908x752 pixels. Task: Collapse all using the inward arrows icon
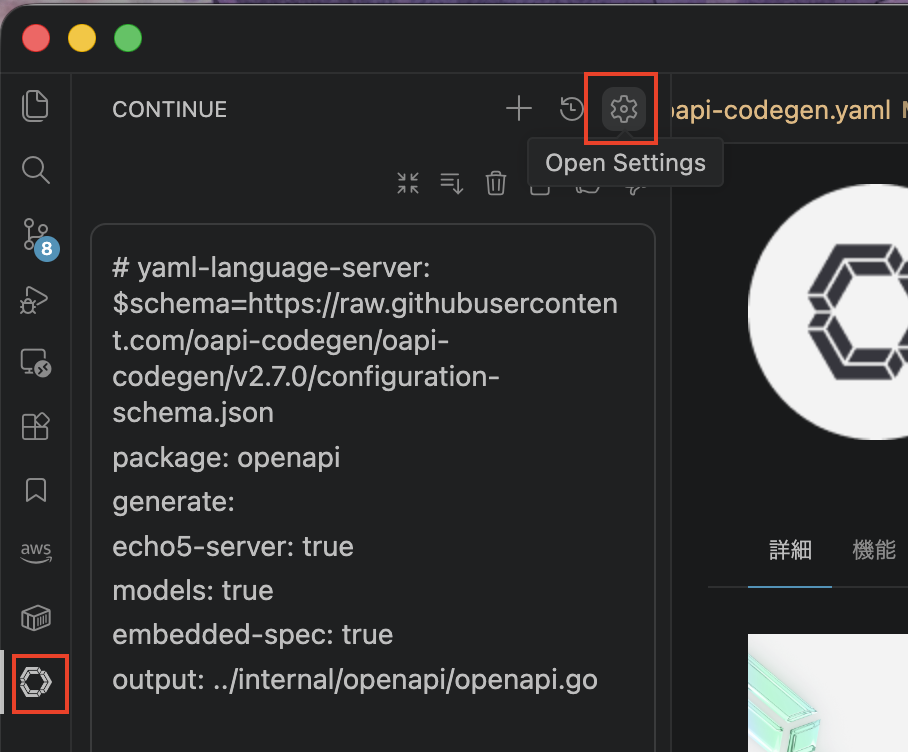coord(408,183)
